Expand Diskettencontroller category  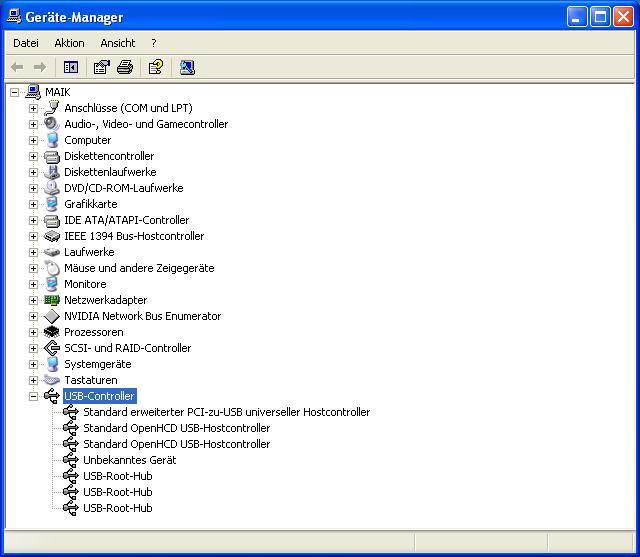coord(33,156)
